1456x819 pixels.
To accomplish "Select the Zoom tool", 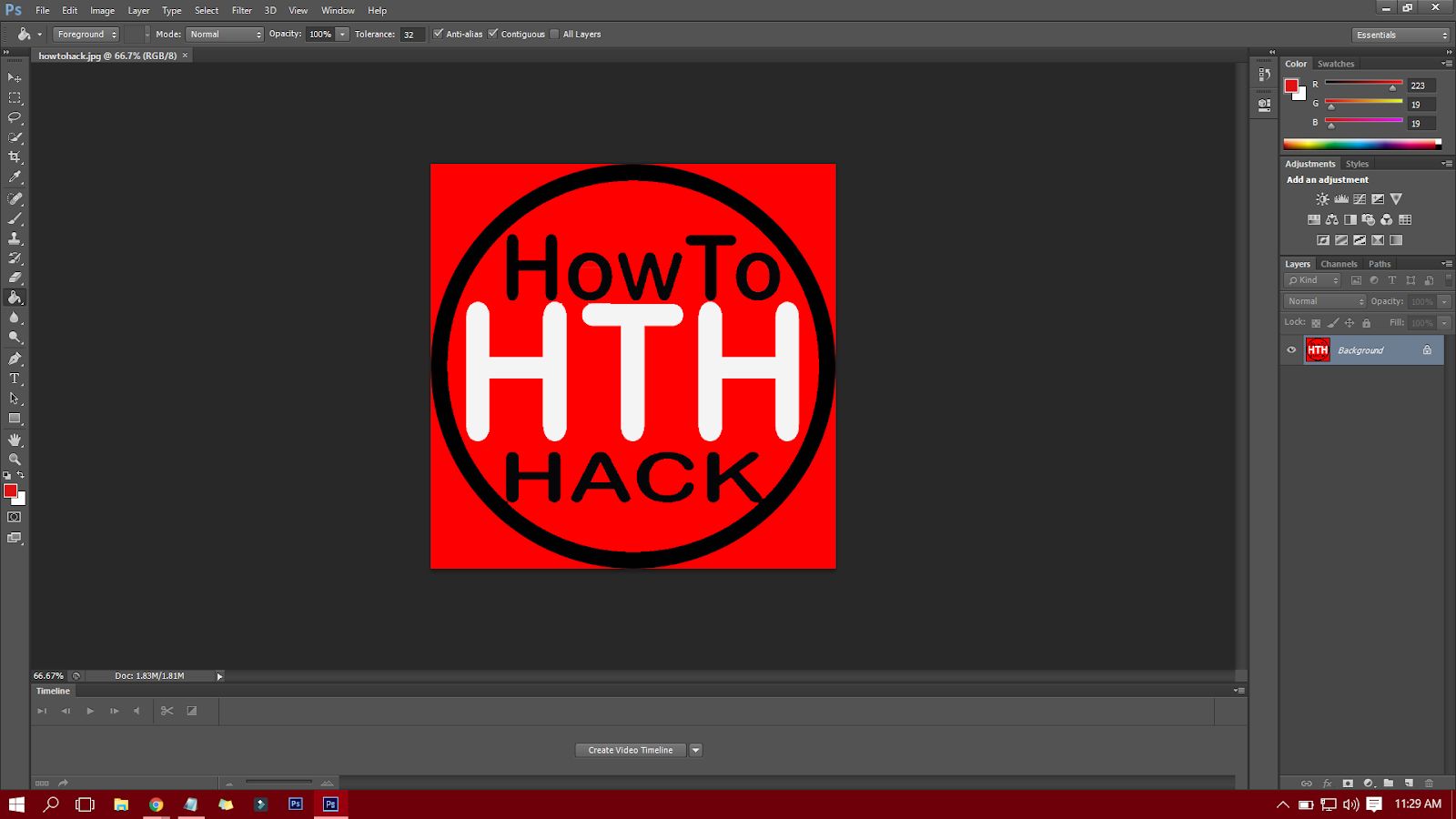I will 15,460.
